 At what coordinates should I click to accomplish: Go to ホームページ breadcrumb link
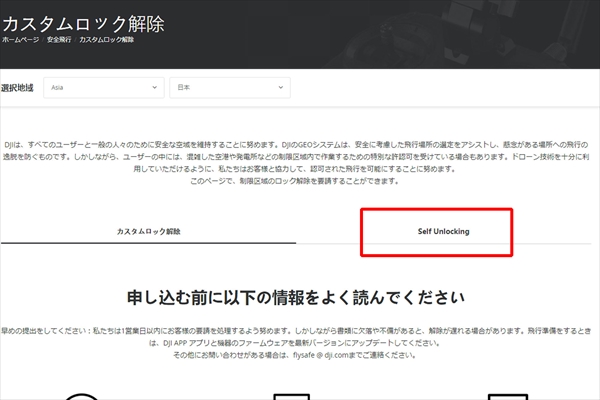pos(21,40)
